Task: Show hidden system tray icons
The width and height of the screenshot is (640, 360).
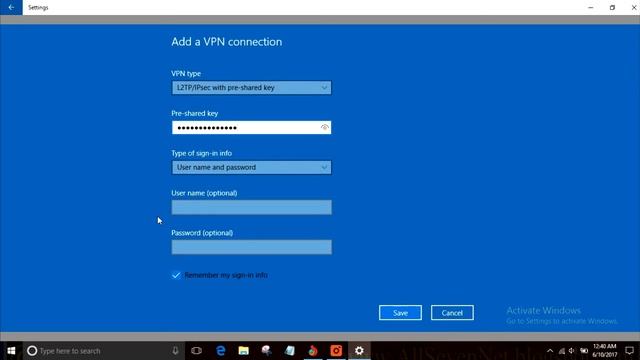Action: coord(550,351)
